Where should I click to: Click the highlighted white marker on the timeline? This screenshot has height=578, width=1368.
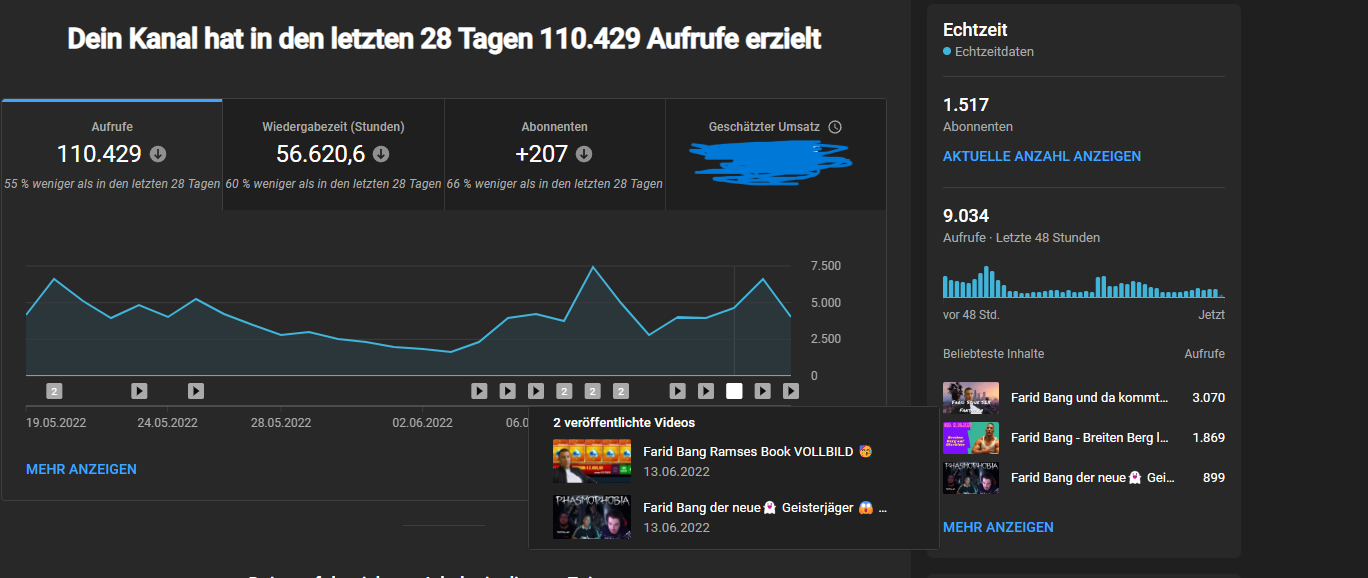734,391
